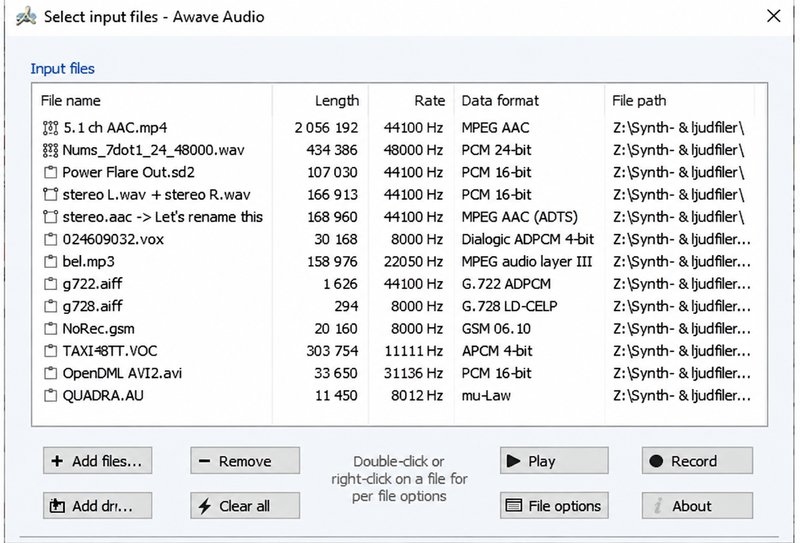Click the length value 303 754
Image resolution: width=800 pixels, height=543 pixels.
pos(332,351)
